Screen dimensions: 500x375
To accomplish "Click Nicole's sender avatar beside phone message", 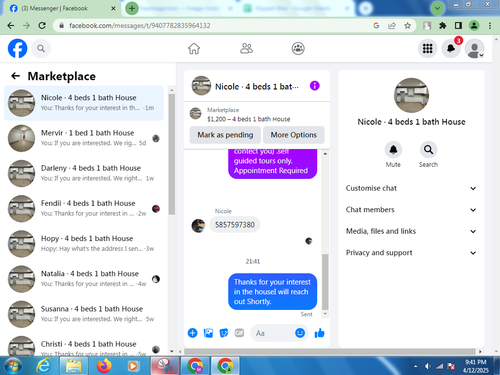I will point(198,226).
